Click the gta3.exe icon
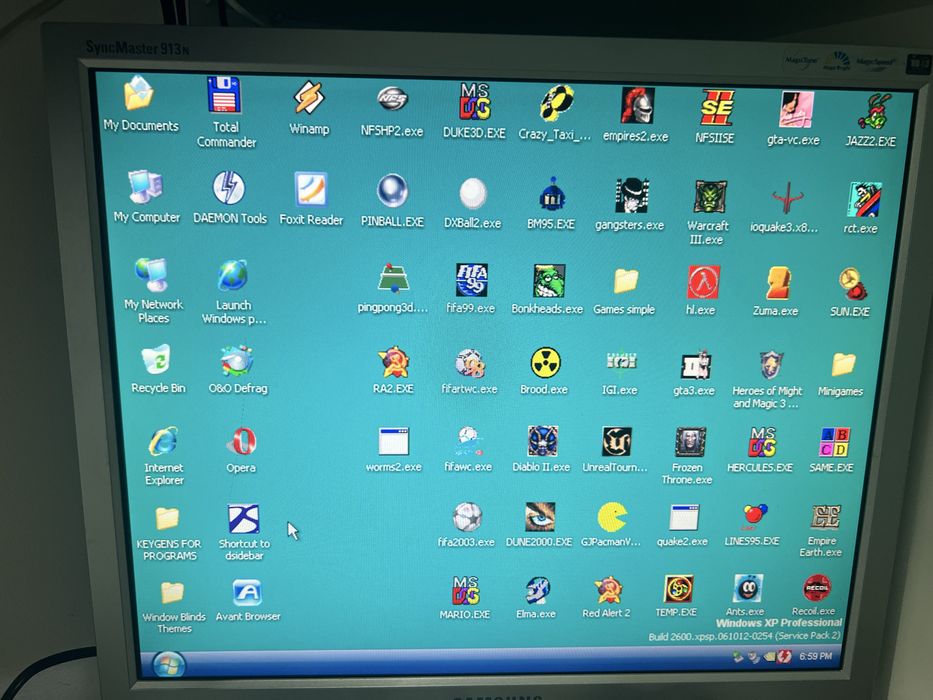Image resolution: width=933 pixels, height=700 pixels. point(696,365)
